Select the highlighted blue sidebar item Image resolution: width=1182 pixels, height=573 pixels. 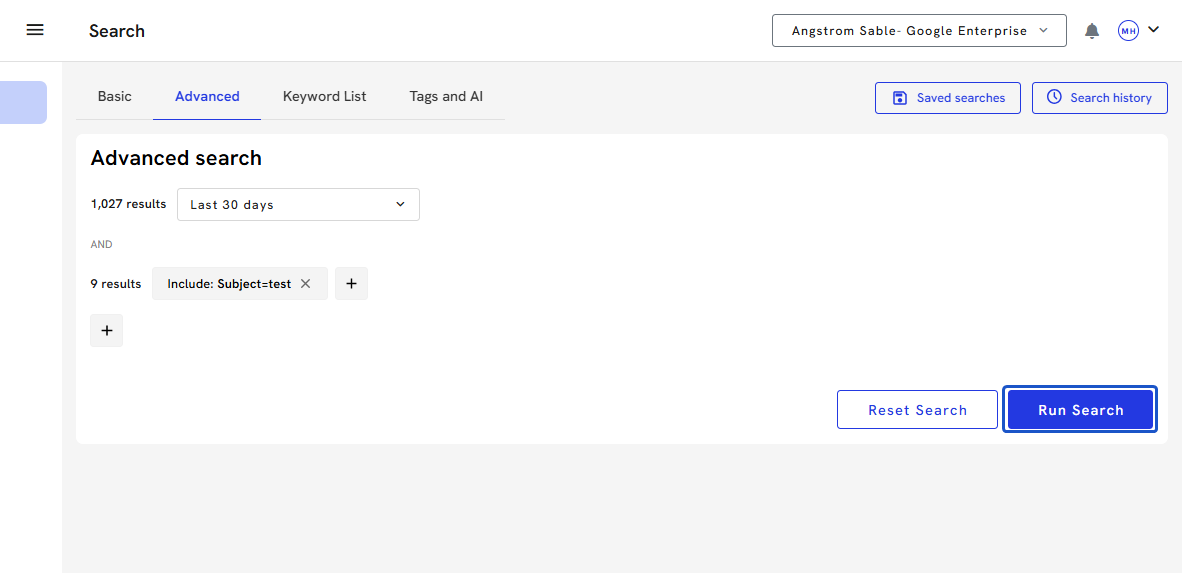23,102
